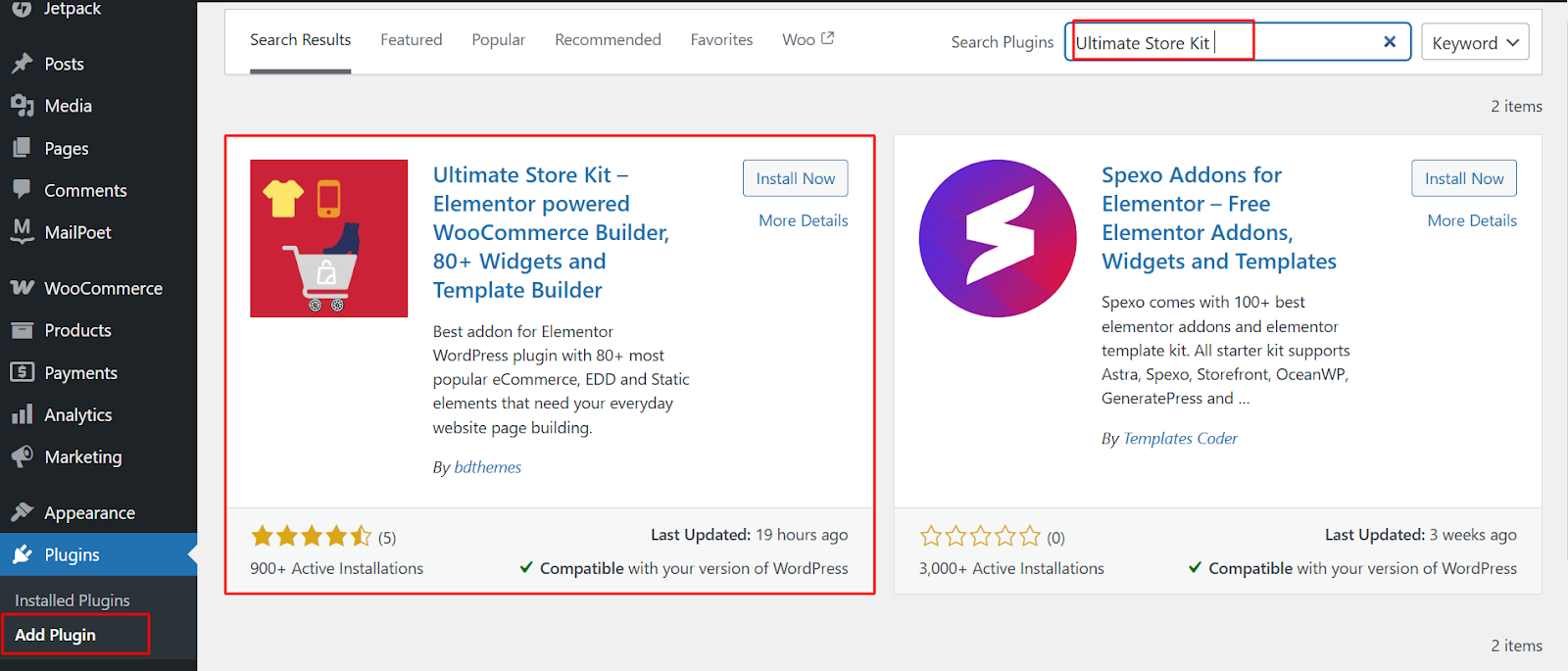Click the "3,000+ Active Installations" text
The width and height of the screenshot is (1568, 671).
(x=1011, y=568)
